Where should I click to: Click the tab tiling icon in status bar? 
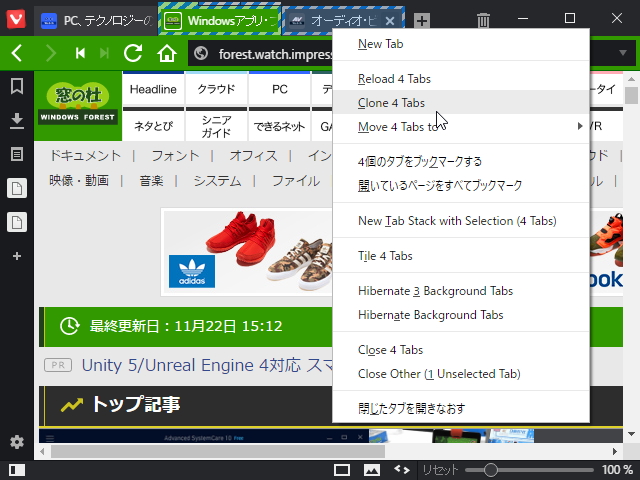(342, 470)
